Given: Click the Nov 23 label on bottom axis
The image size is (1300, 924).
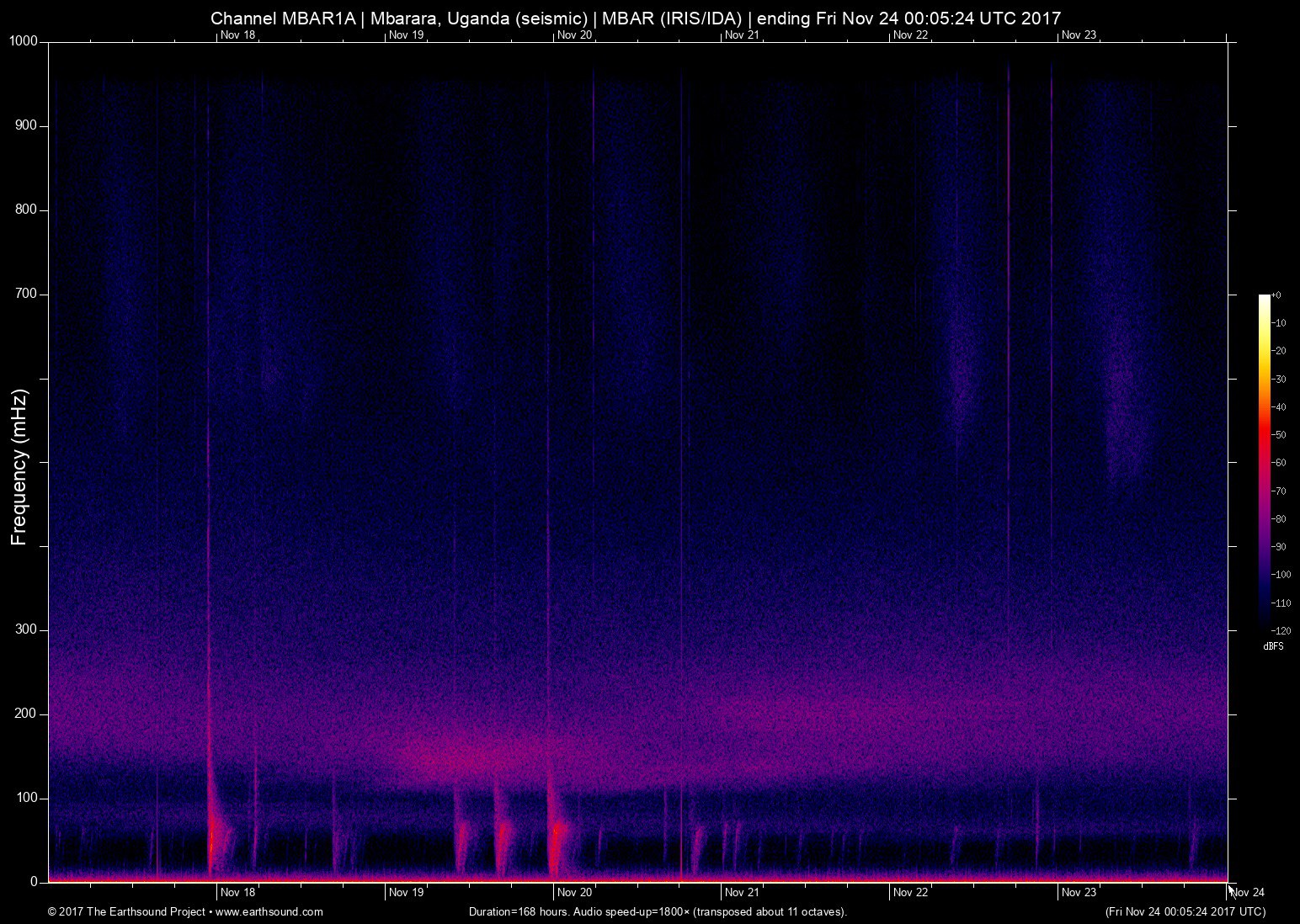Looking at the screenshot, I should [1079, 893].
